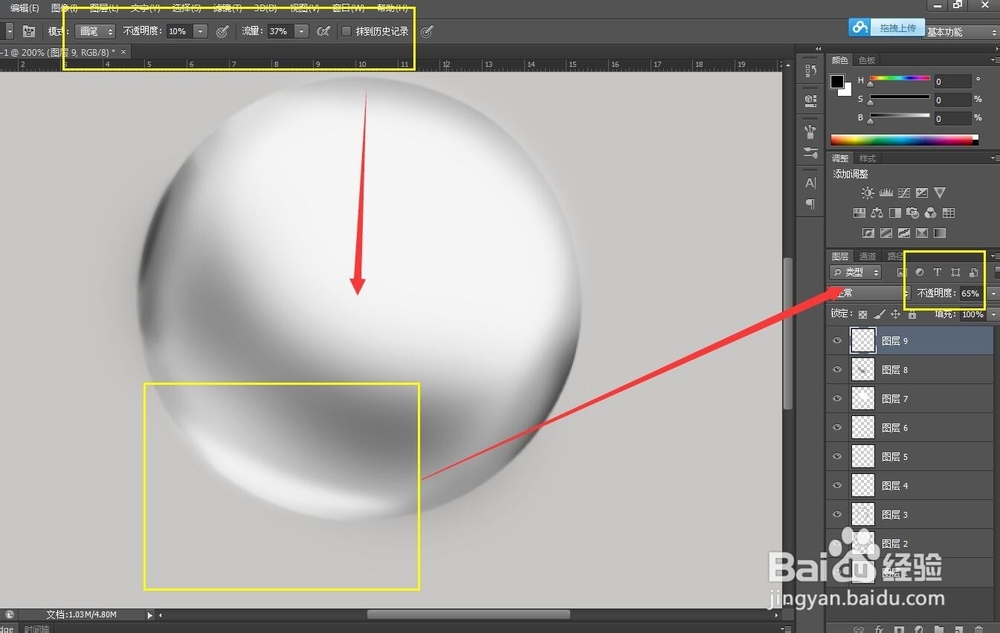Viewport: 1000px width, 633px height.
Task: Collapse the right panels with double-arrow
Action: (818, 48)
